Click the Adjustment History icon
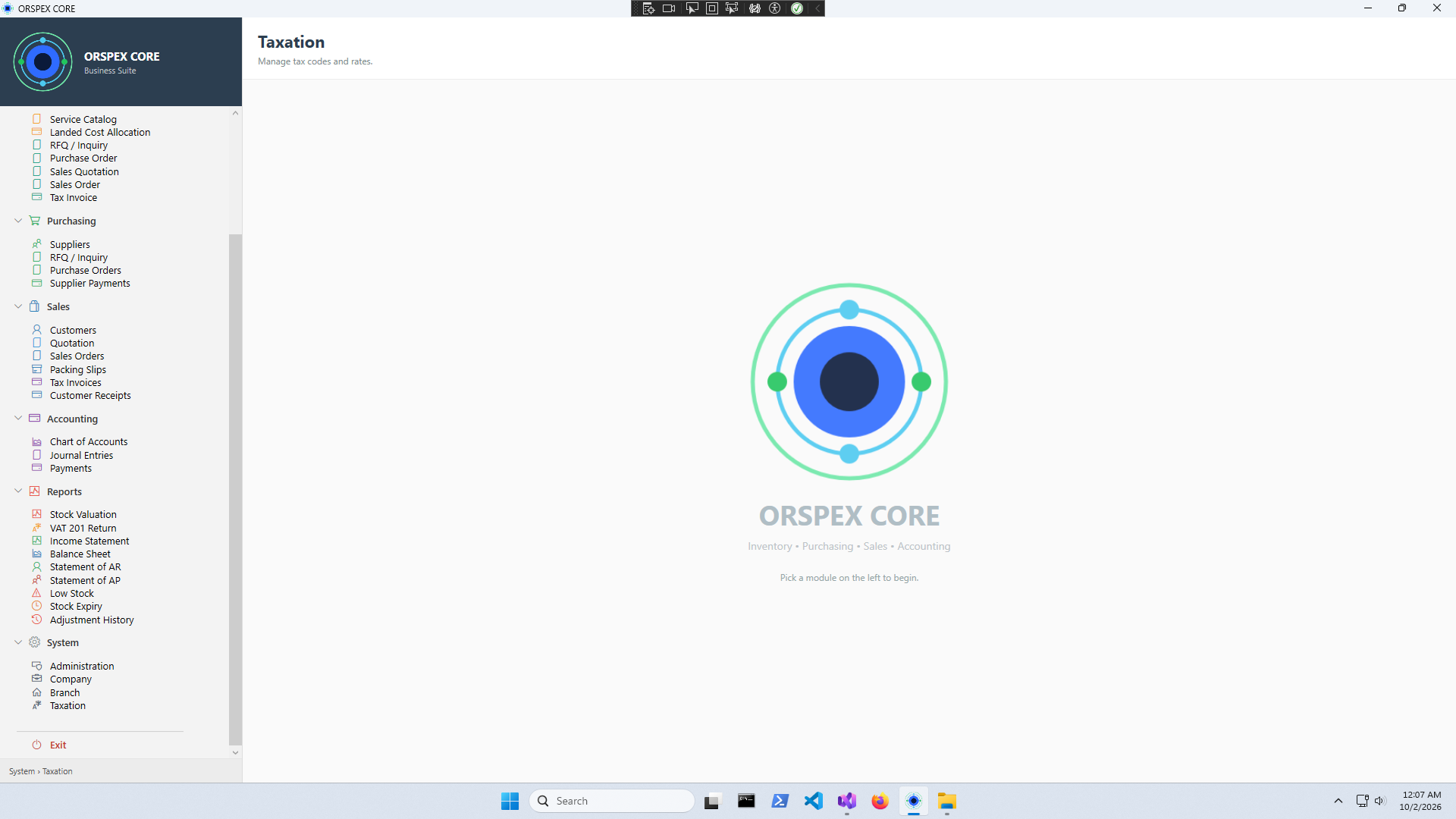 (36, 620)
